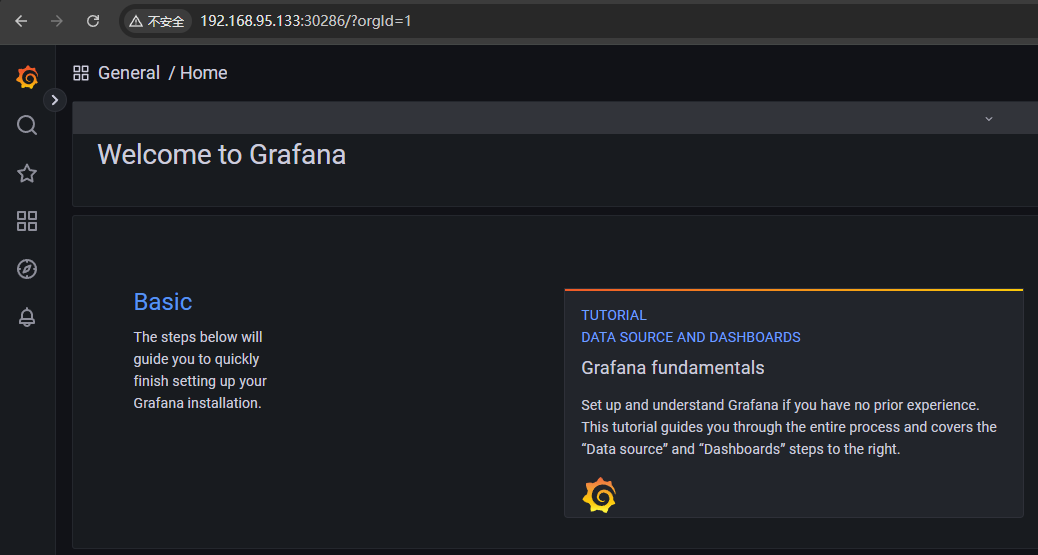This screenshot has height=555, width=1038.
Task: Open the Grafana fundamentals tutorial card
Action: click(x=793, y=403)
